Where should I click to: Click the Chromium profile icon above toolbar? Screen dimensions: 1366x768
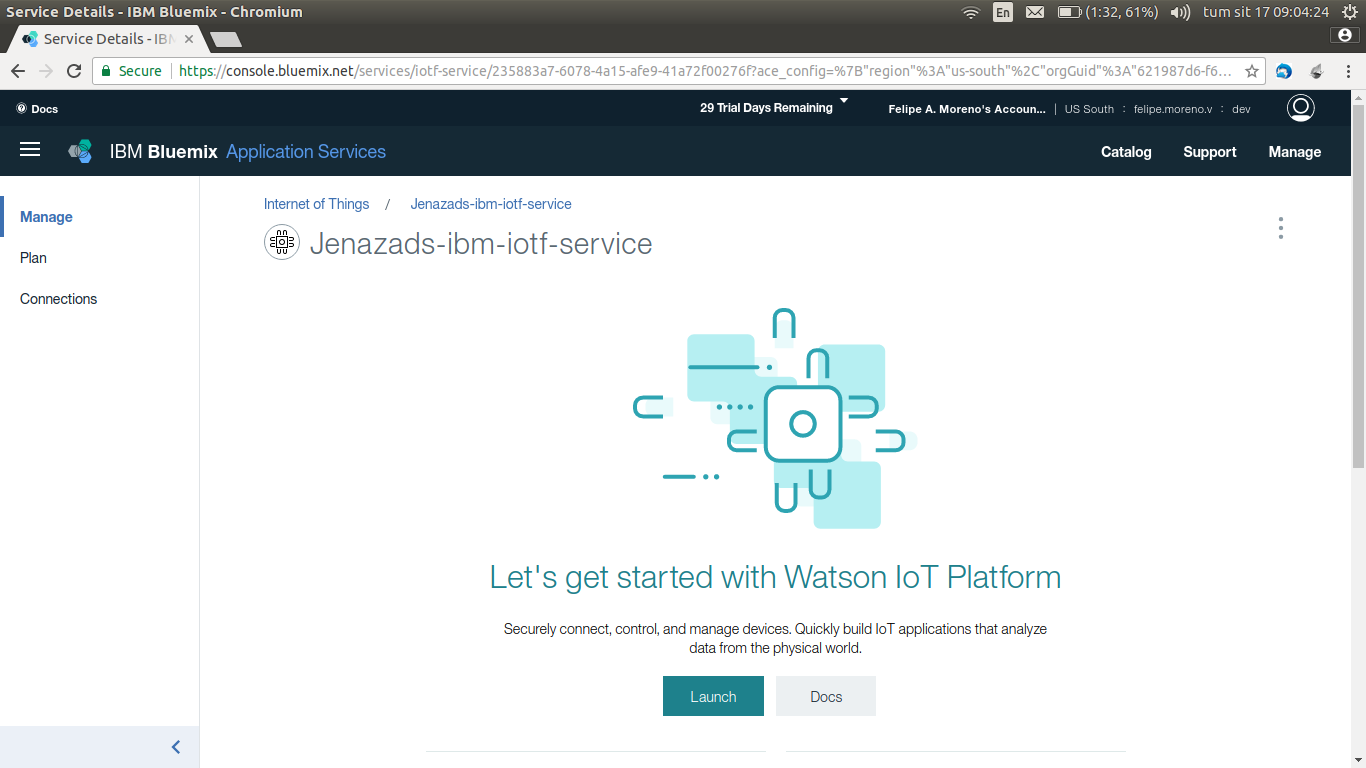[1345, 35]
